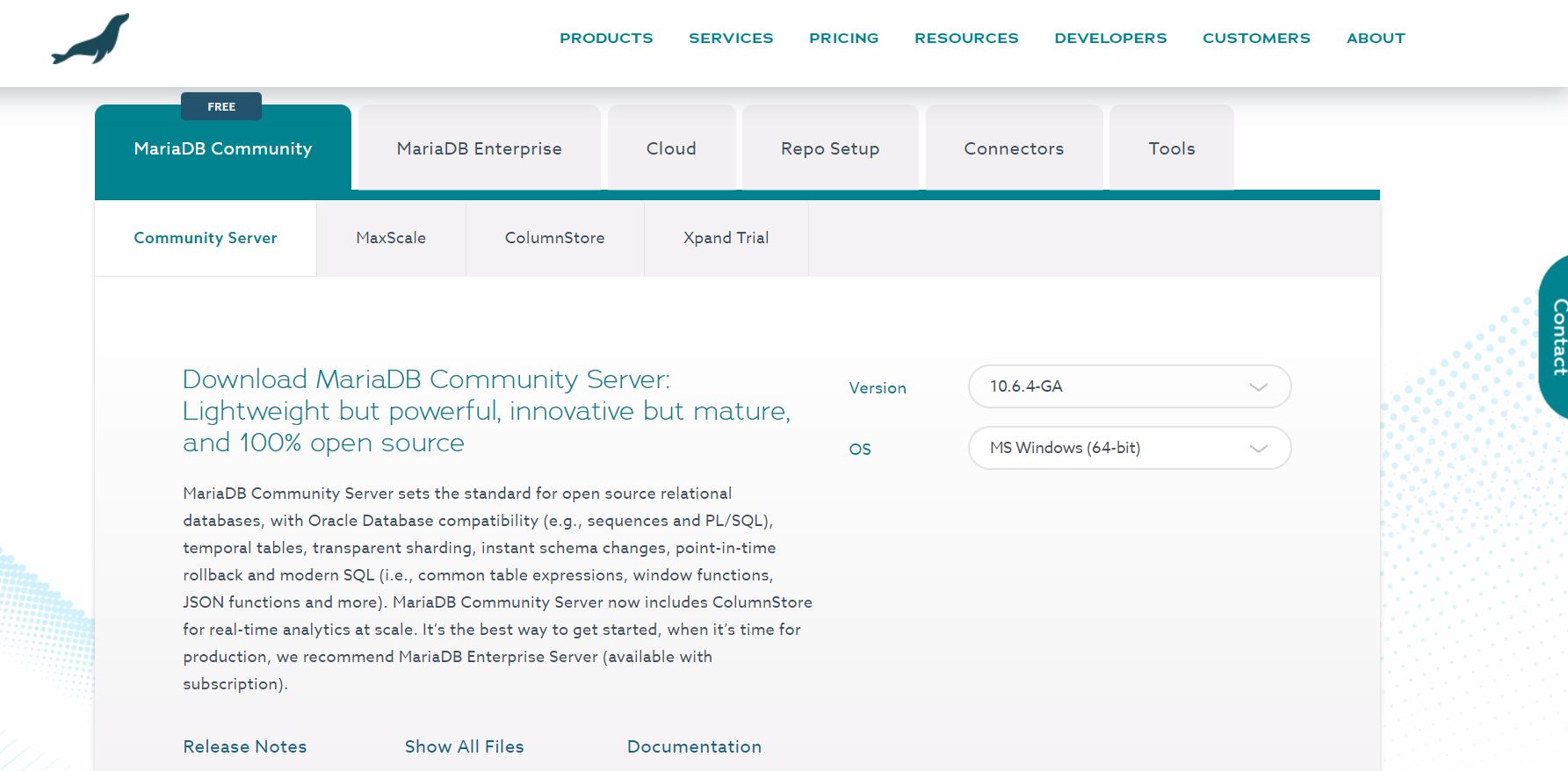Open the Documentation link
1568x771 pixels.
point(694,746)
